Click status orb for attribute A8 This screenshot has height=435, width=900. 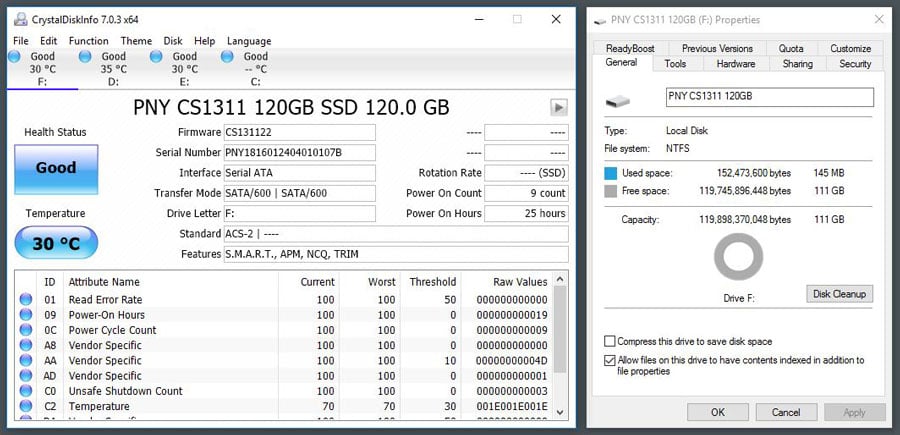tap(26, 345)
